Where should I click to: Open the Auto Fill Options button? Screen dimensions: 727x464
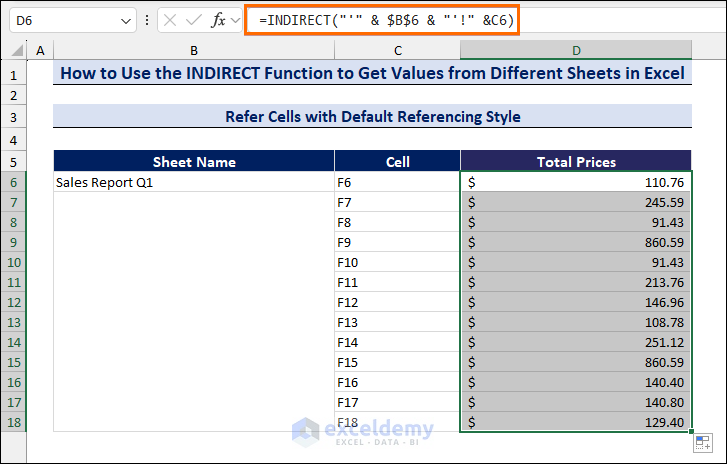pos(702,441)
